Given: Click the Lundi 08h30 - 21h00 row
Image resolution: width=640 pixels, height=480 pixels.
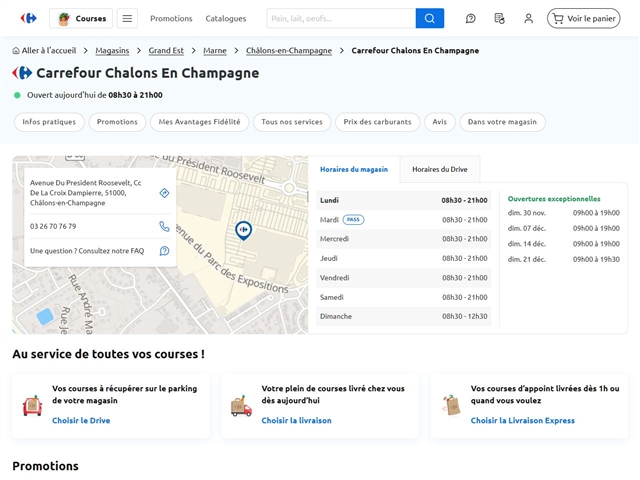Looking at the screenshot, I should point(404,200).
